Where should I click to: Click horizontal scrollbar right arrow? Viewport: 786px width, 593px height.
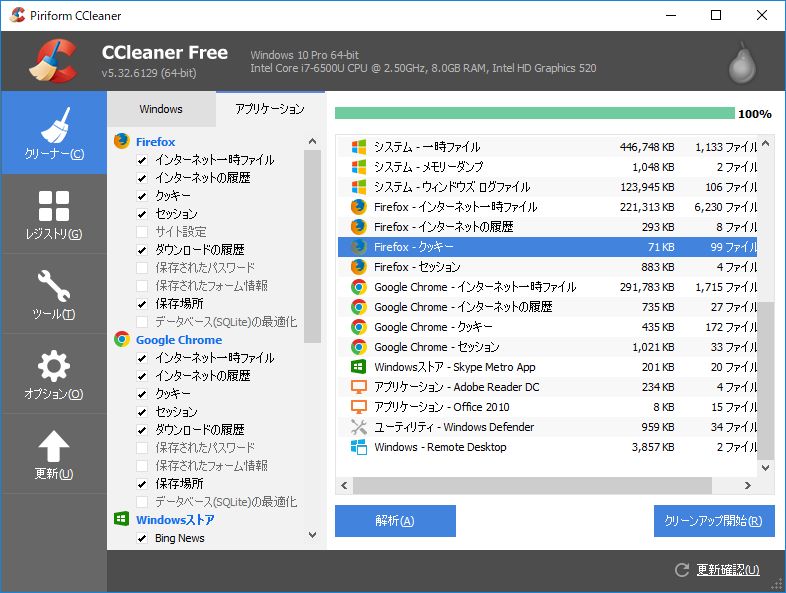pyautogui.click(x=748, y=485)
